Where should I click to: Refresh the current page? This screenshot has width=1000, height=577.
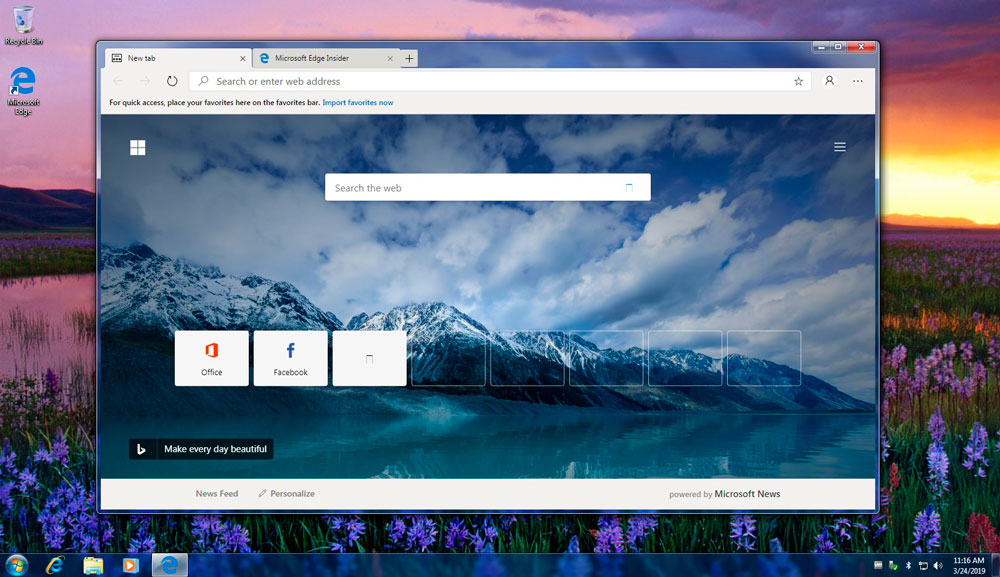172,81
